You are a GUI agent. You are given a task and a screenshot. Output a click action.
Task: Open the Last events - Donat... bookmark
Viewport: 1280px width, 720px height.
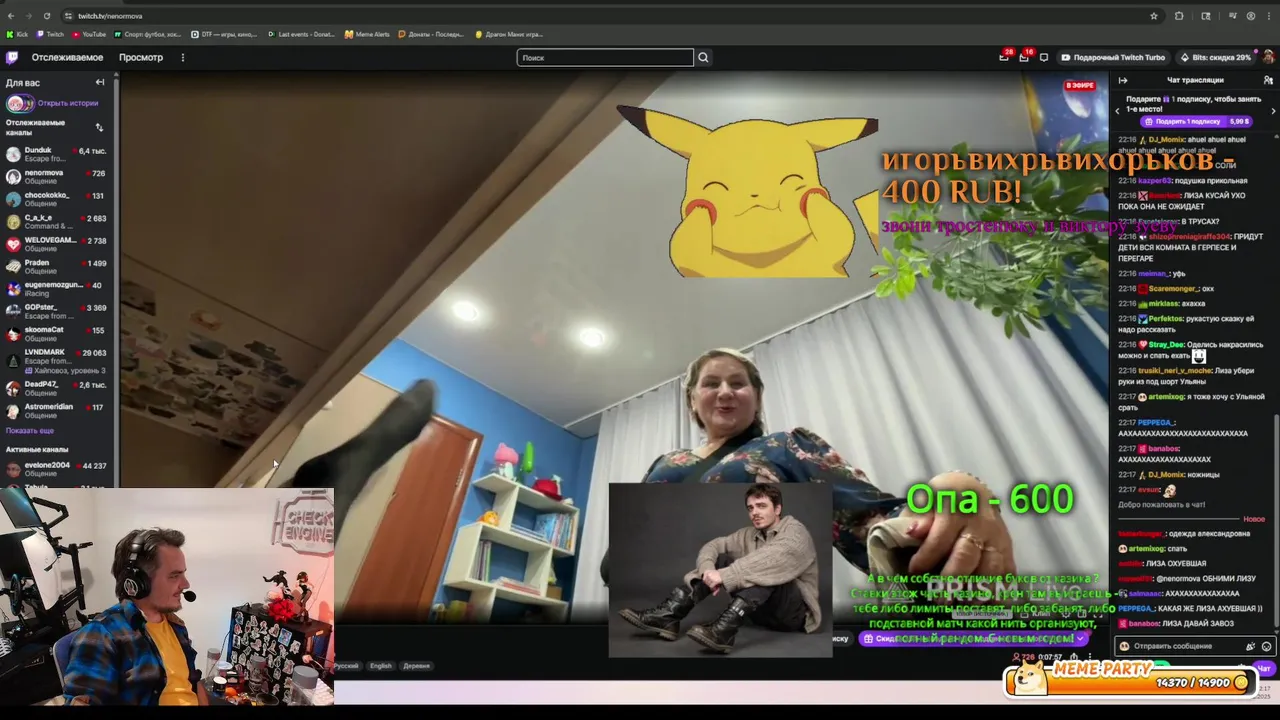[x=301, y=34]
